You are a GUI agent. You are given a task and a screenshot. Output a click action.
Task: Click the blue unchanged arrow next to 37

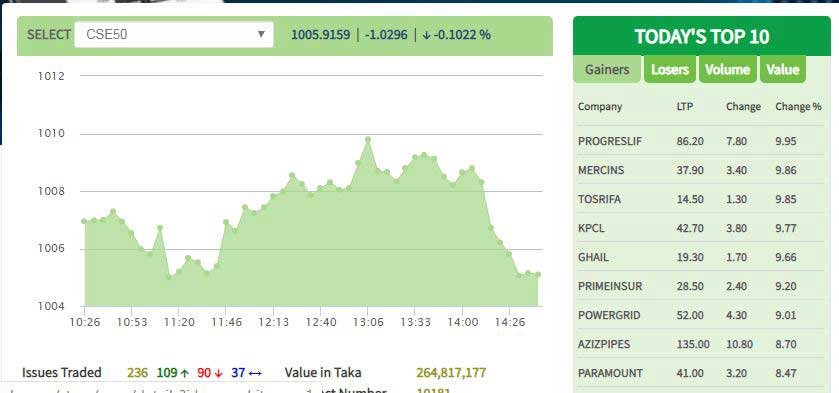point(255,373)
